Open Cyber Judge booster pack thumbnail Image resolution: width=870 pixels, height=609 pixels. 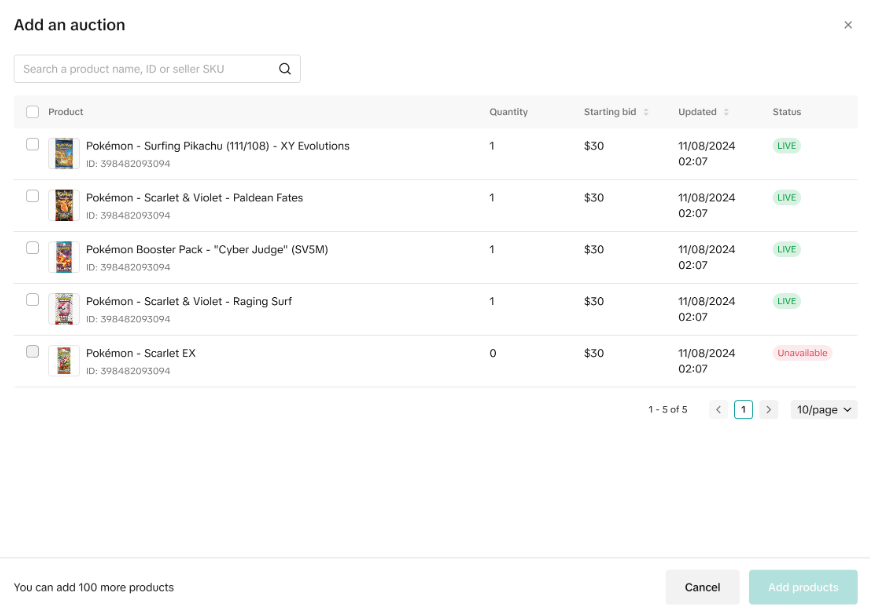(64, 258)
